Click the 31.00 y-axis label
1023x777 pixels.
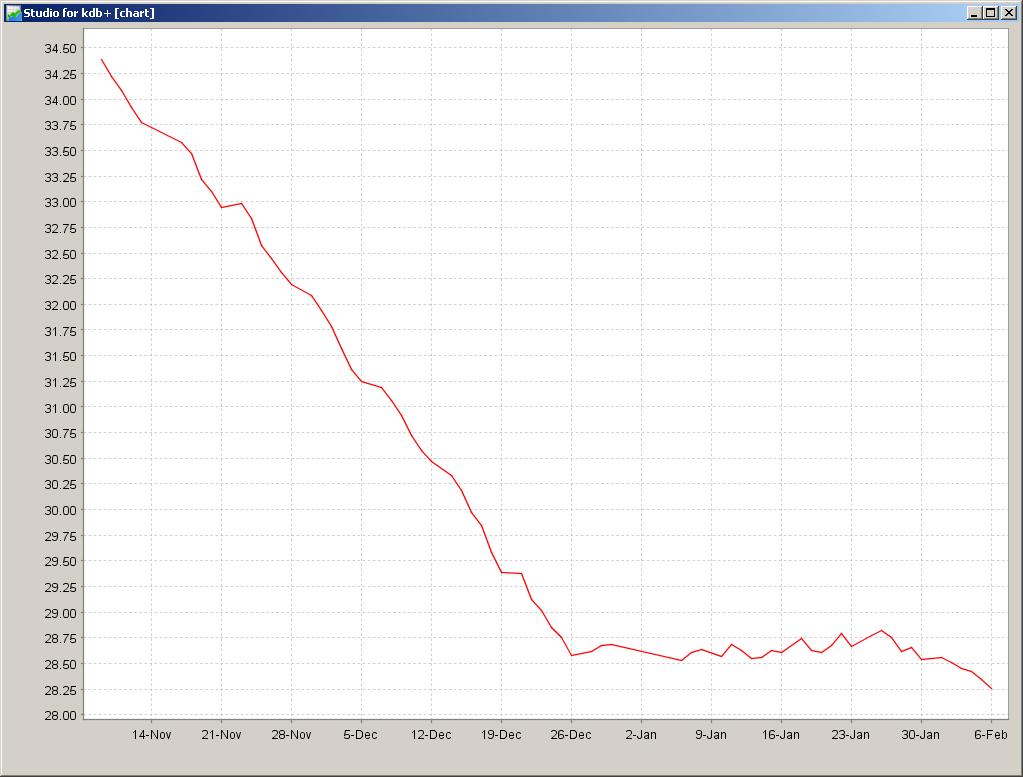point(60,408)
